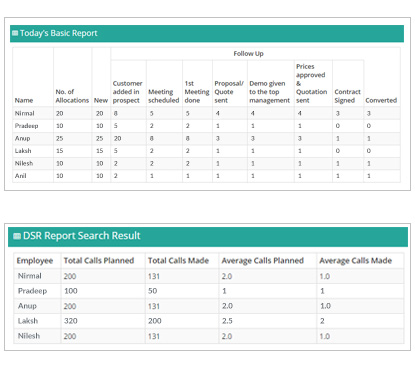Select Pradeep in the DSR Report table
The width and height of the screenshot is (415, 368).
[32, 291]
